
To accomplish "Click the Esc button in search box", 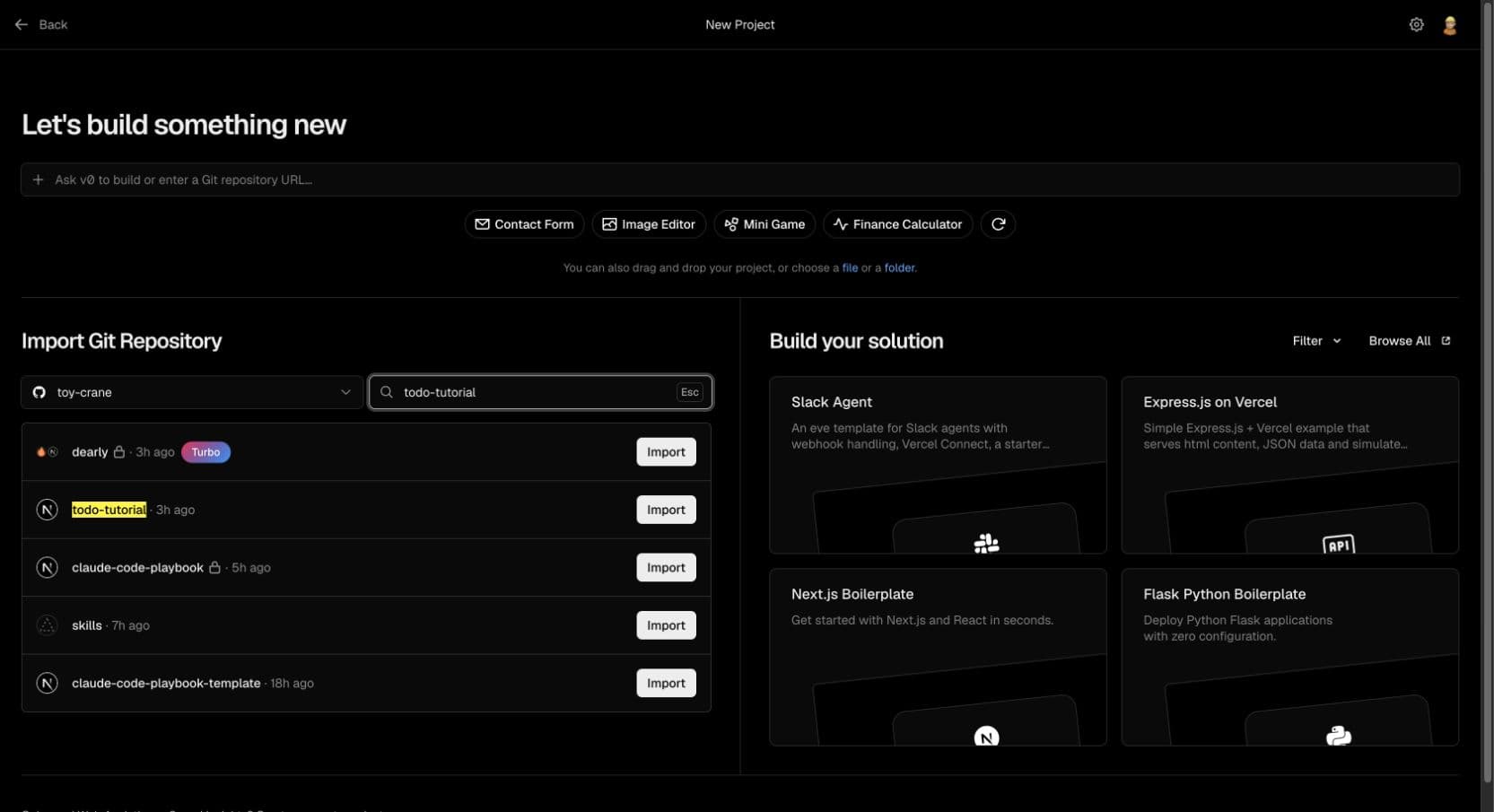I will [689, 392].
